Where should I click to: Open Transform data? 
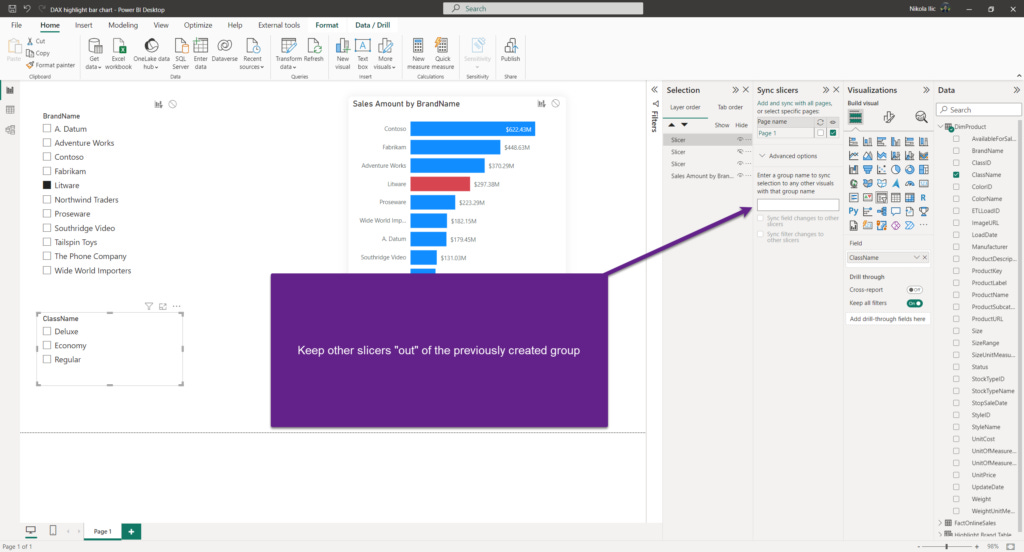[288, 54]
